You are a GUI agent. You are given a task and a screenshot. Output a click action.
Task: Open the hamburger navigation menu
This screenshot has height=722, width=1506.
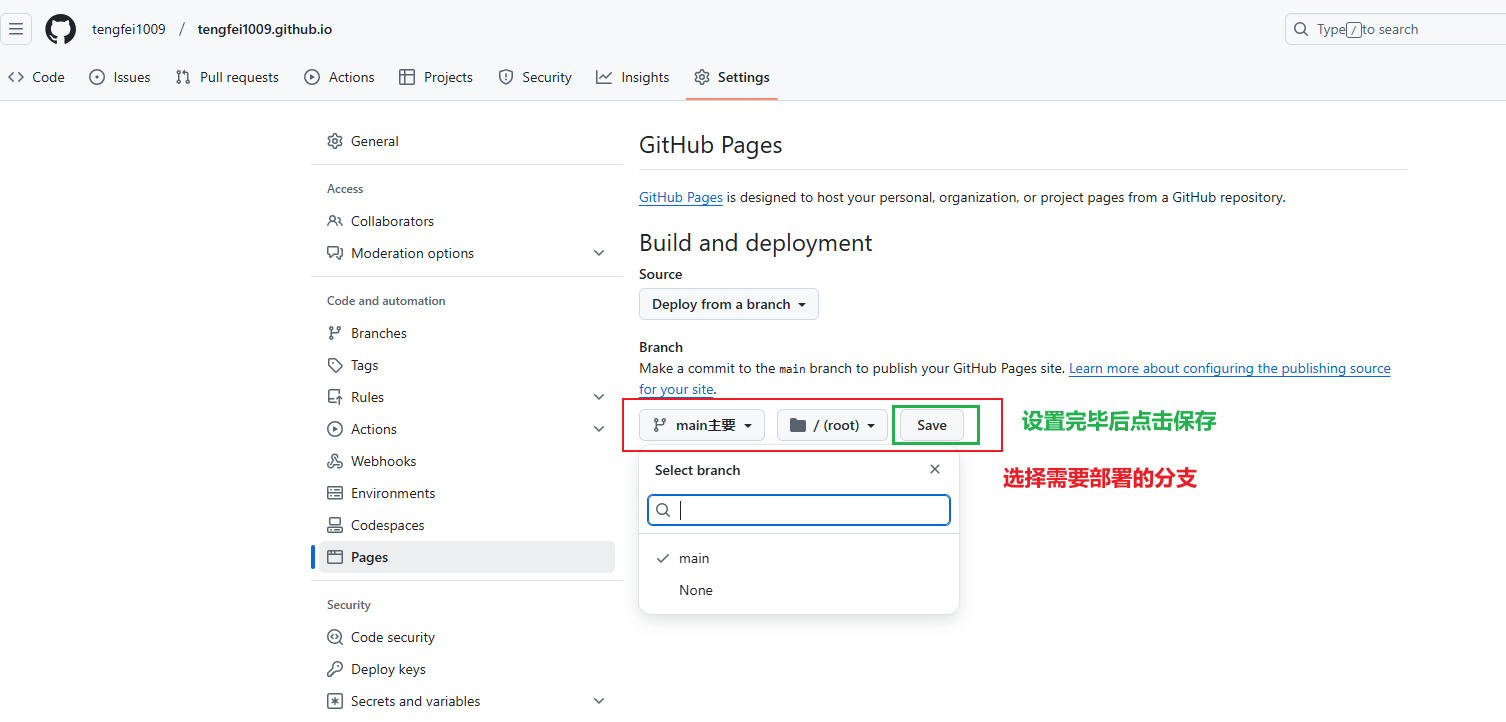click(16, 29)
